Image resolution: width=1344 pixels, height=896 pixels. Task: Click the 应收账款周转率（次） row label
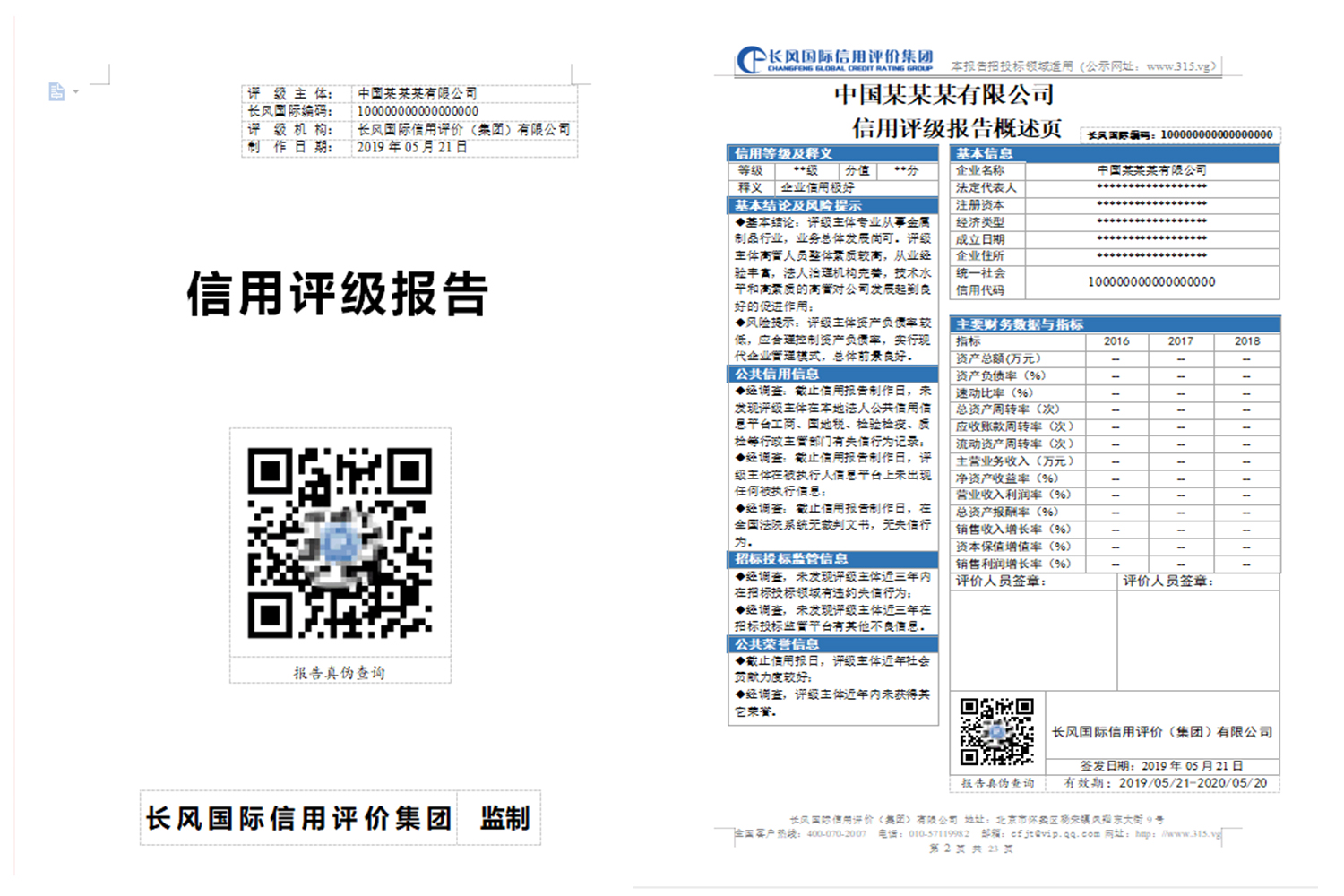click(1014, 426)
